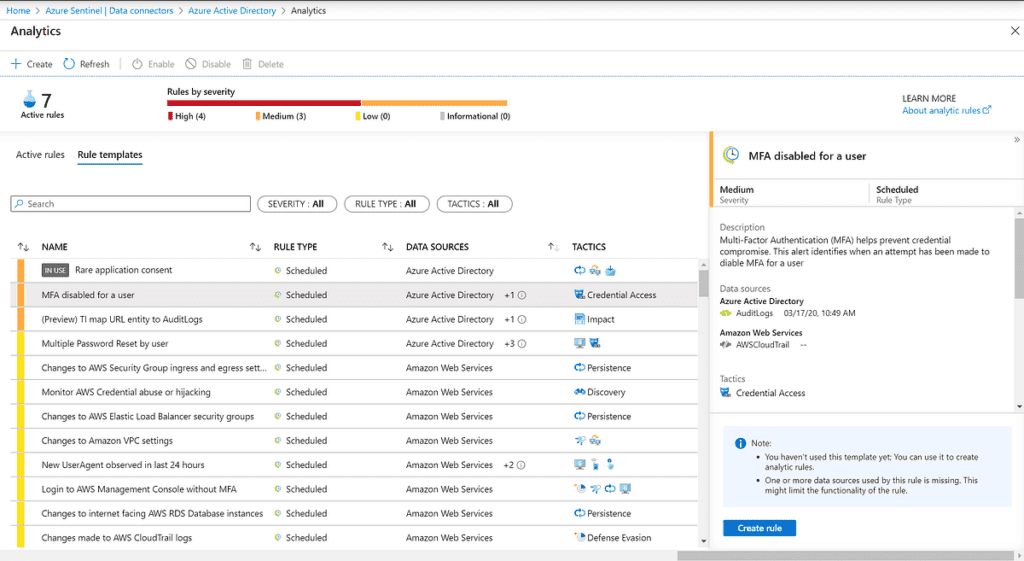Click Impact tactic icon in TI map row
This screenshot has width=1024, height=561.
[x=579, y=319]
